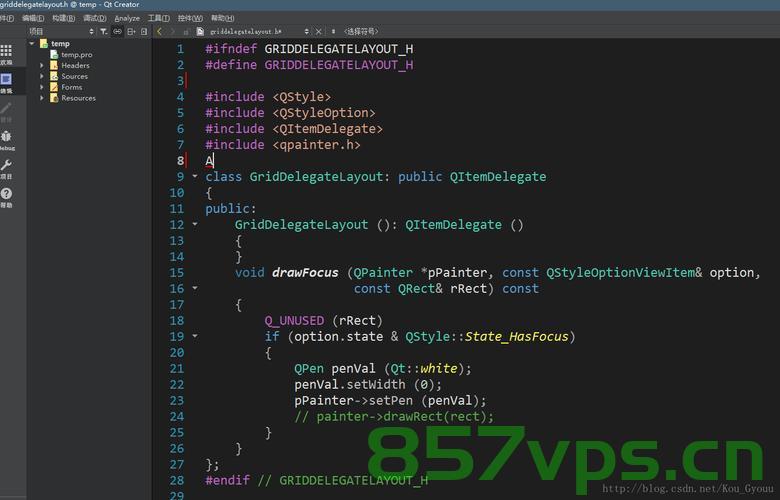Open the Welcome mode grid icon

(6, 50)
